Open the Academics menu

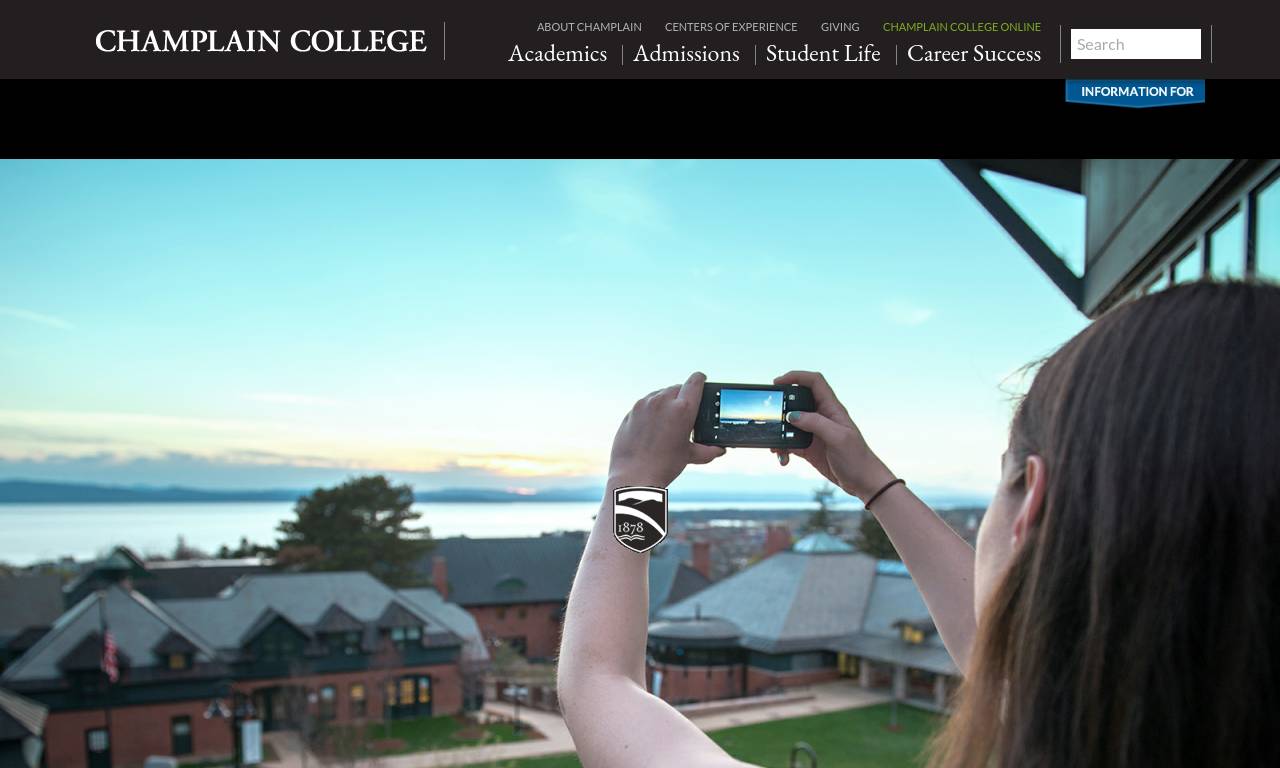tap(557, 53)
